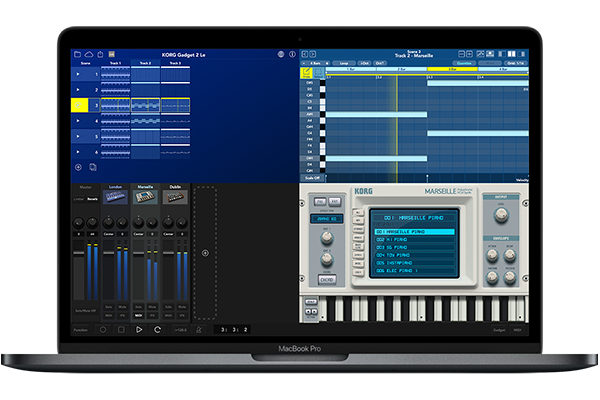Select program 002 M1 PIANO

coord(414,240)
